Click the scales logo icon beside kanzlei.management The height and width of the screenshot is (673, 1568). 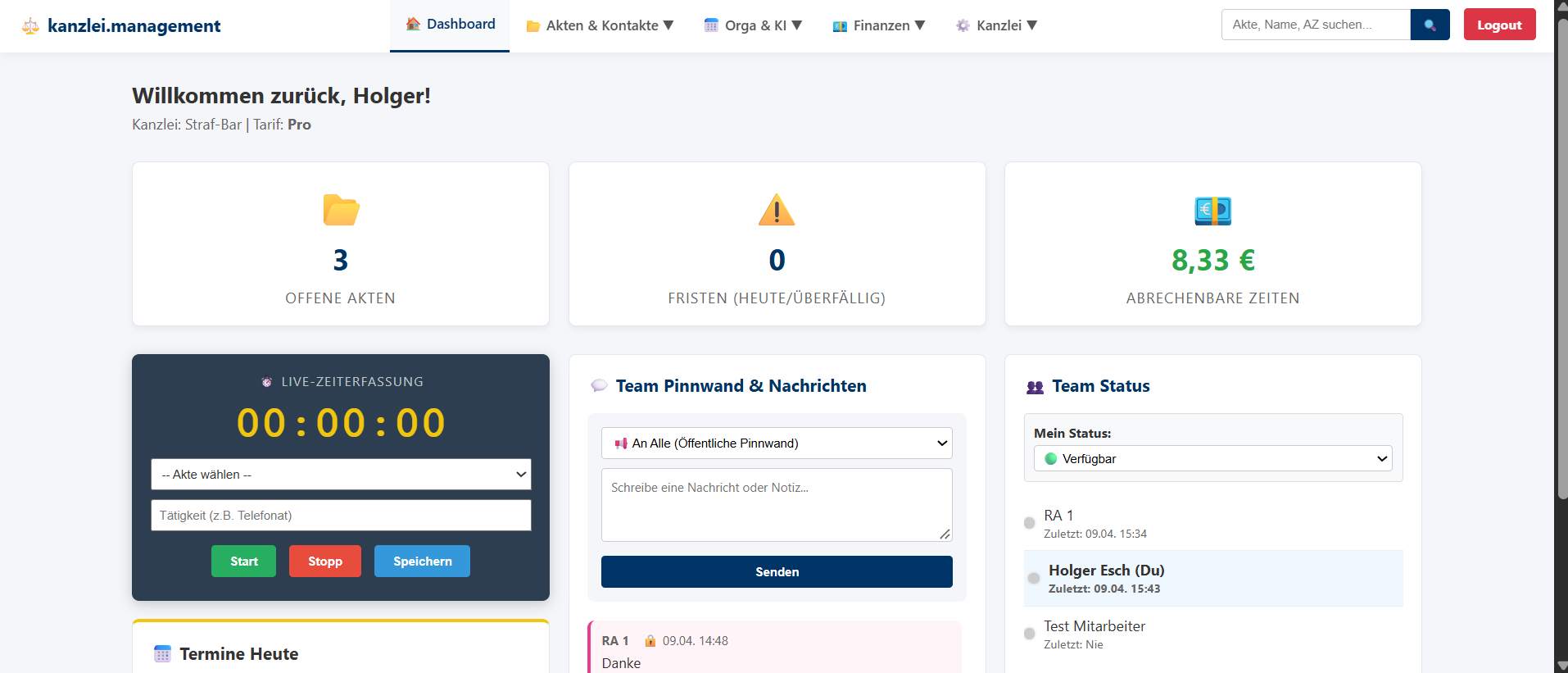30,26
